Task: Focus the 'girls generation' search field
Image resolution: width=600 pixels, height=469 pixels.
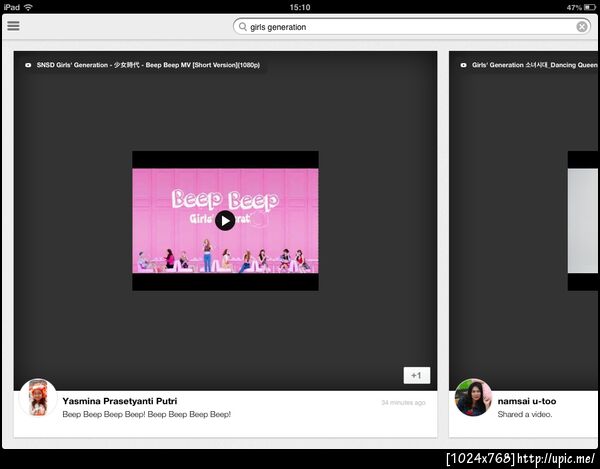Action: tap(412, 27)
